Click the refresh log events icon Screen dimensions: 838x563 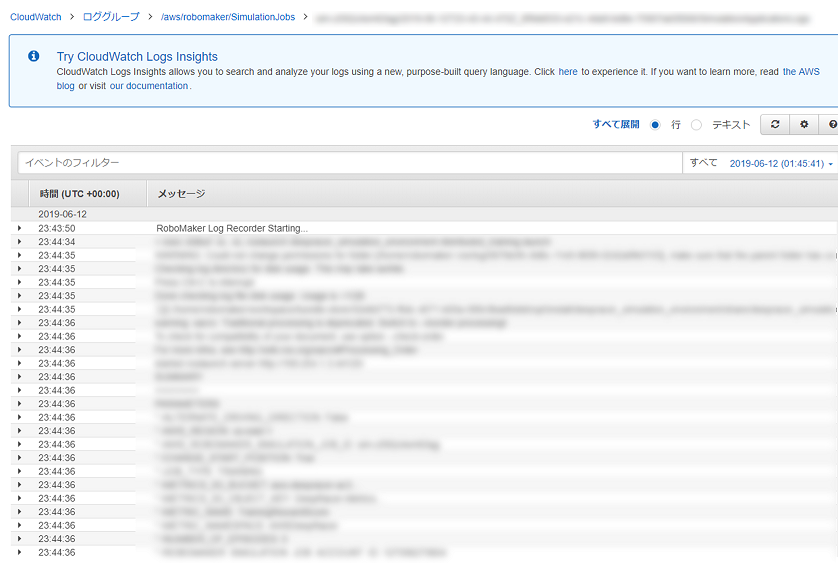point(775,125)
